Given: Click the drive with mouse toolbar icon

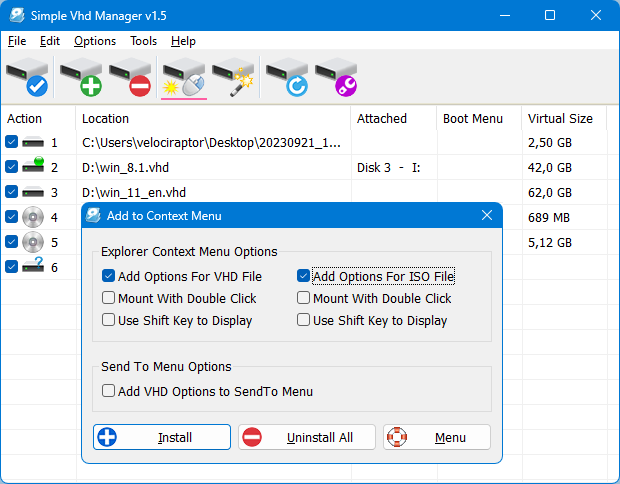Looking at the screenshot, I should (183, 78).
